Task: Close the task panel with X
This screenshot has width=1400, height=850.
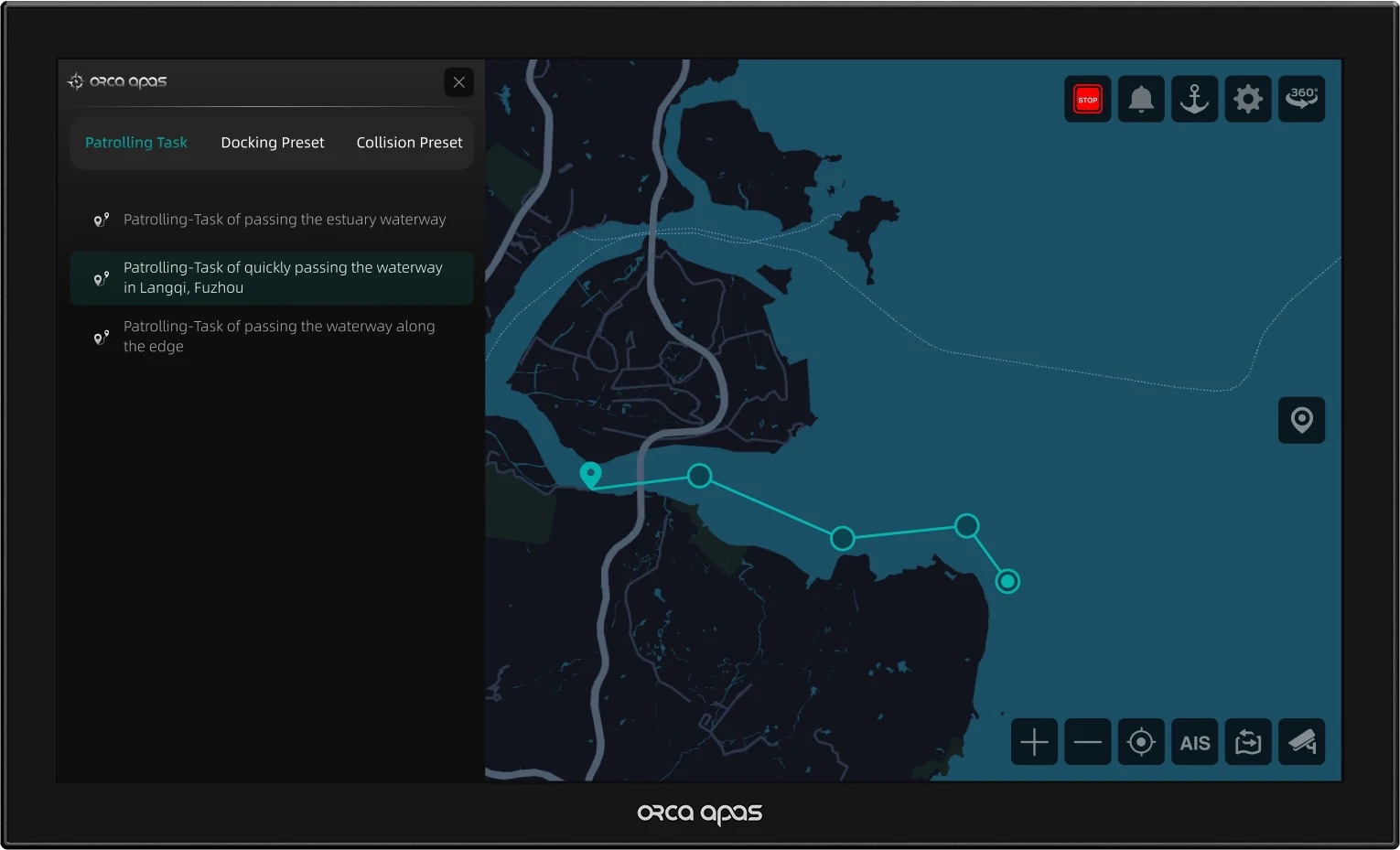Action: (x=459, y=82)
